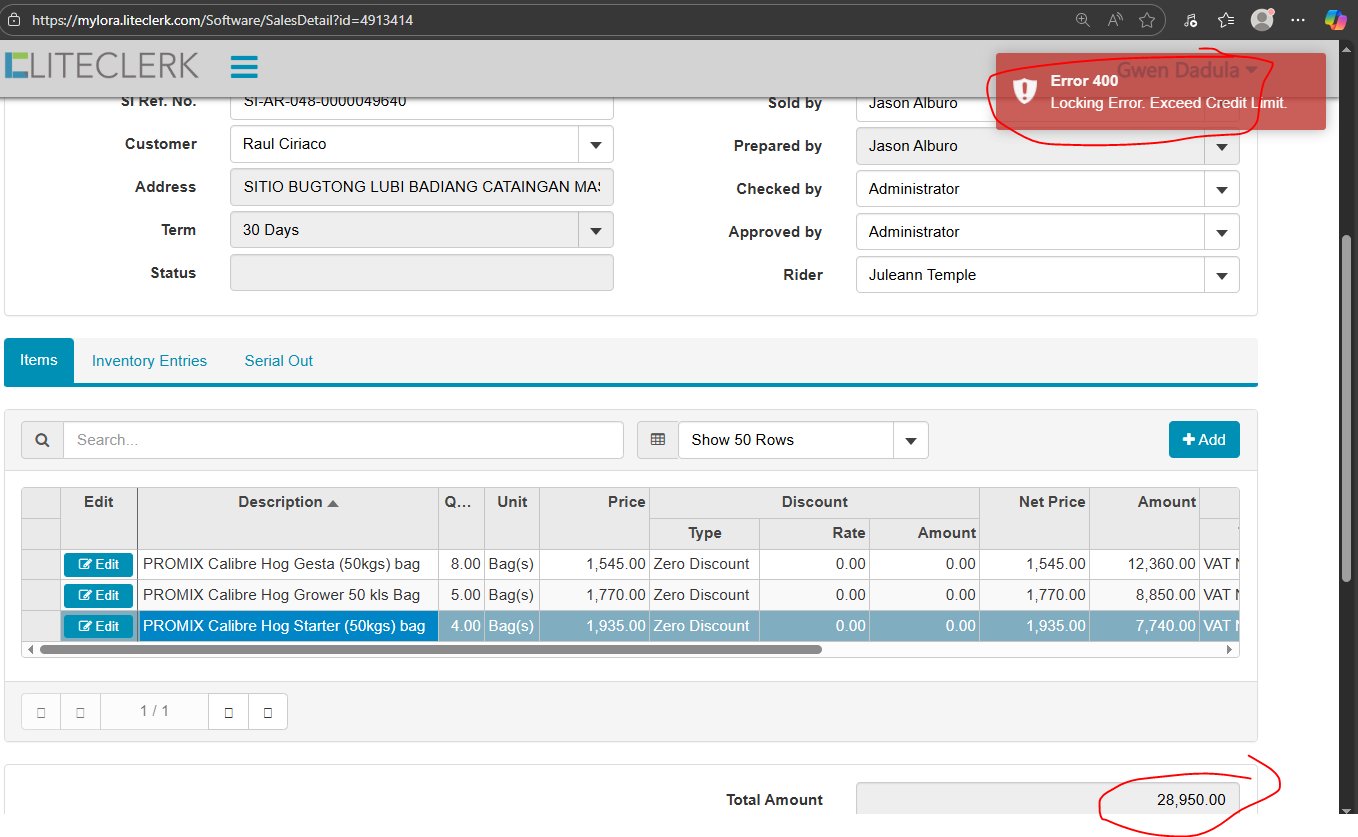The height and width of the screenshot is (837, 1358).
Task: Switch to the Inventory Entries tab
Action: pyautogui.click(x=149, y=361)
